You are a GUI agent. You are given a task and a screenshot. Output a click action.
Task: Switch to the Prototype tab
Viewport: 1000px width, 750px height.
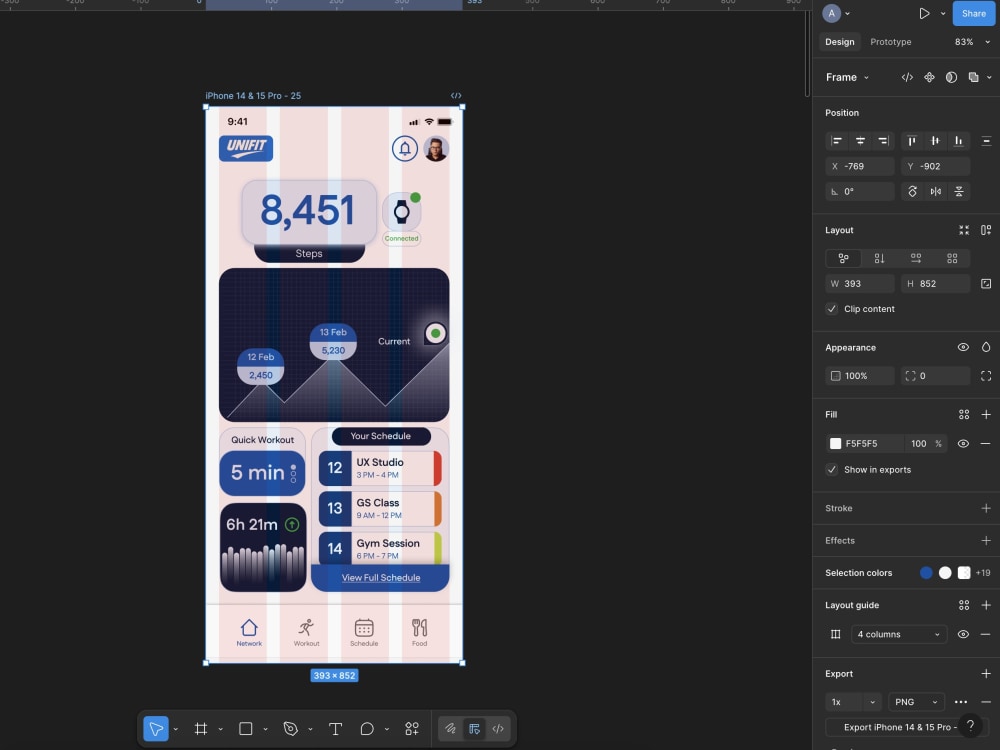point(890,42)
